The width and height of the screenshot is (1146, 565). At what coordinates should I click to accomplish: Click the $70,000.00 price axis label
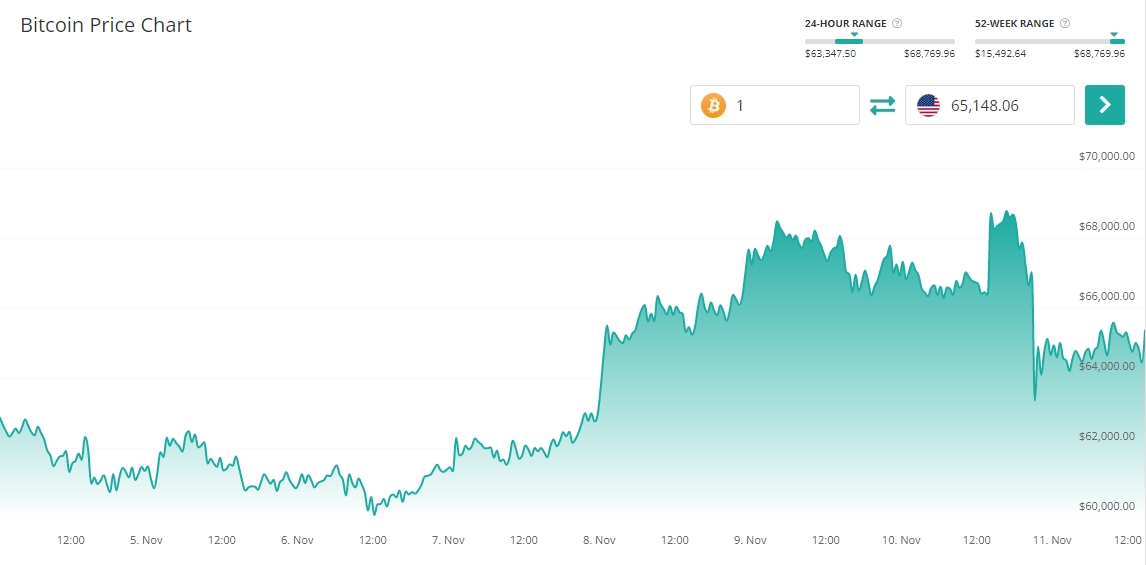[x=1107, y=156]
